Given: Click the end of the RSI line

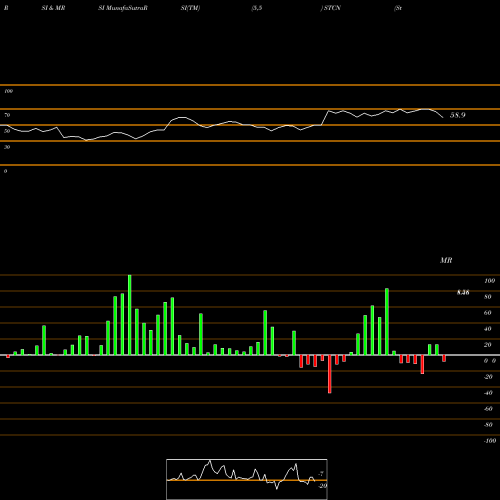Looking at the screenshot, I should [443, 118].
